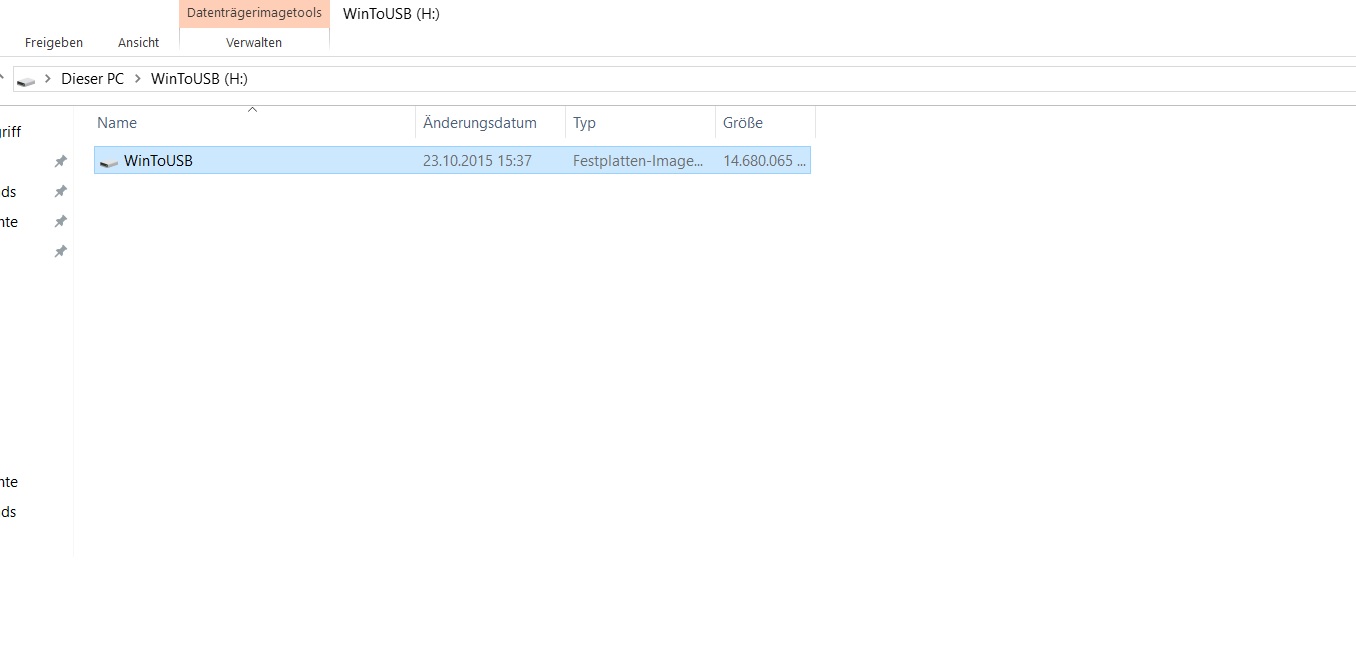This screenshot has width=1356, height=648.
Task: Click the disk image icon of WinToUSB file
Action: click(109, 161)
